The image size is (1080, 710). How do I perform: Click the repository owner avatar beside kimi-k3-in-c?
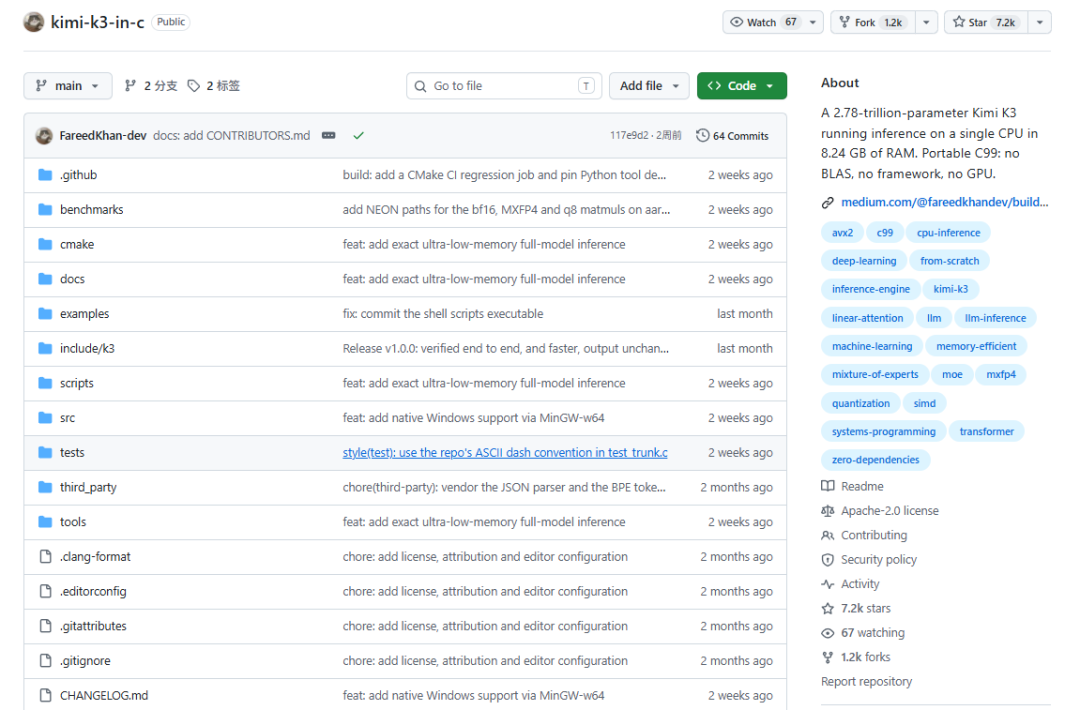(34, 22)
